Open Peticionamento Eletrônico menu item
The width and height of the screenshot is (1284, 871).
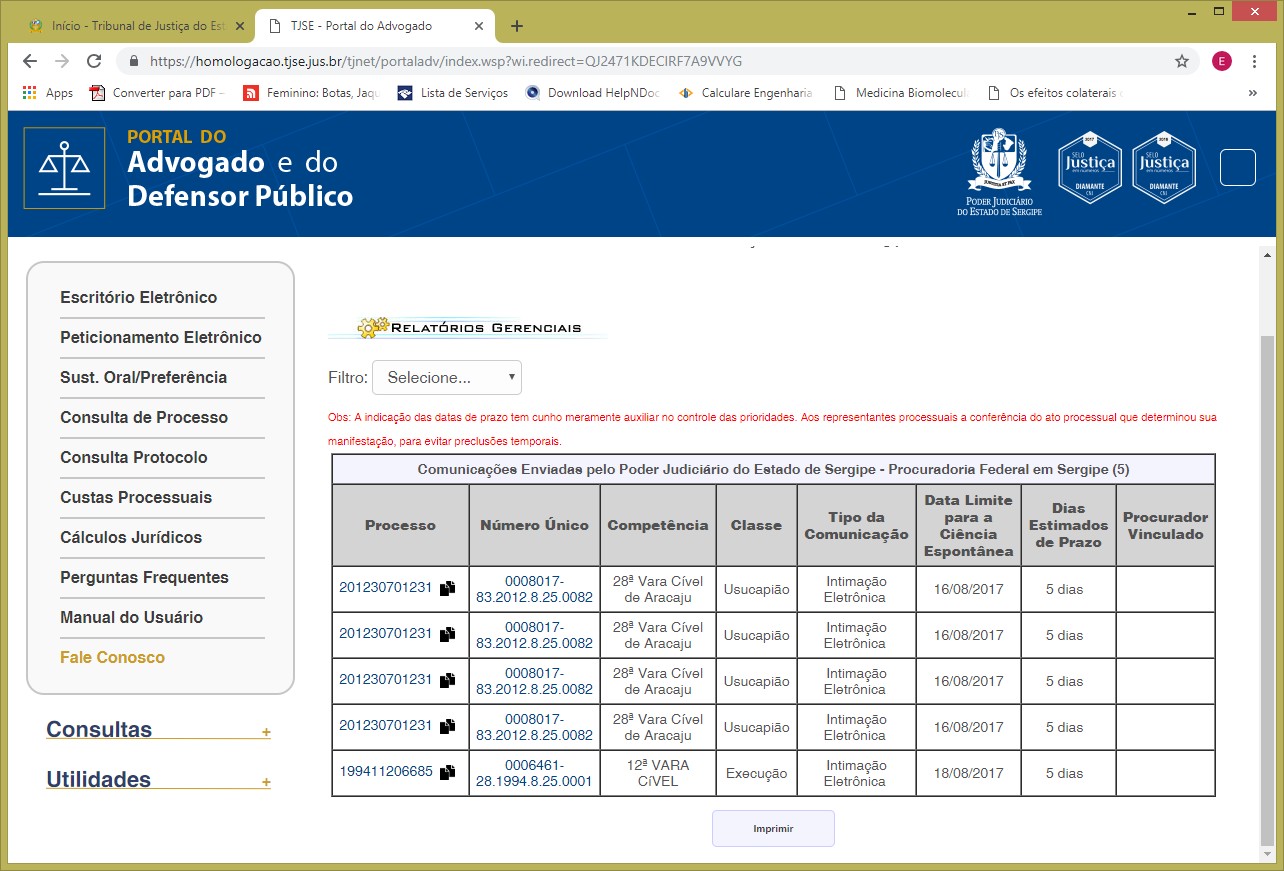coord(161,338)
